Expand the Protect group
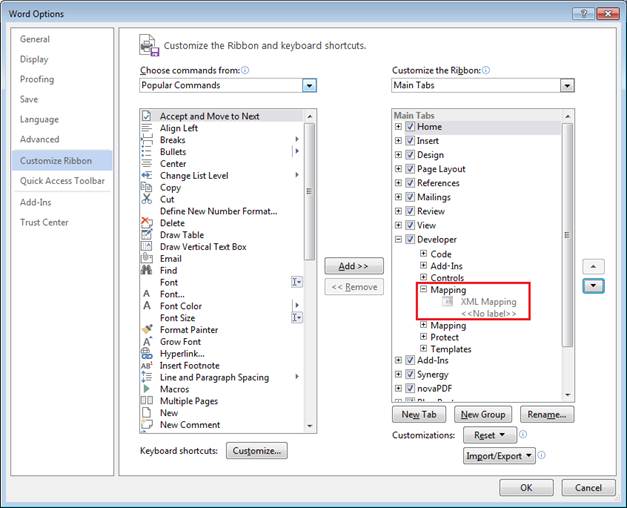 pos(423,336)
